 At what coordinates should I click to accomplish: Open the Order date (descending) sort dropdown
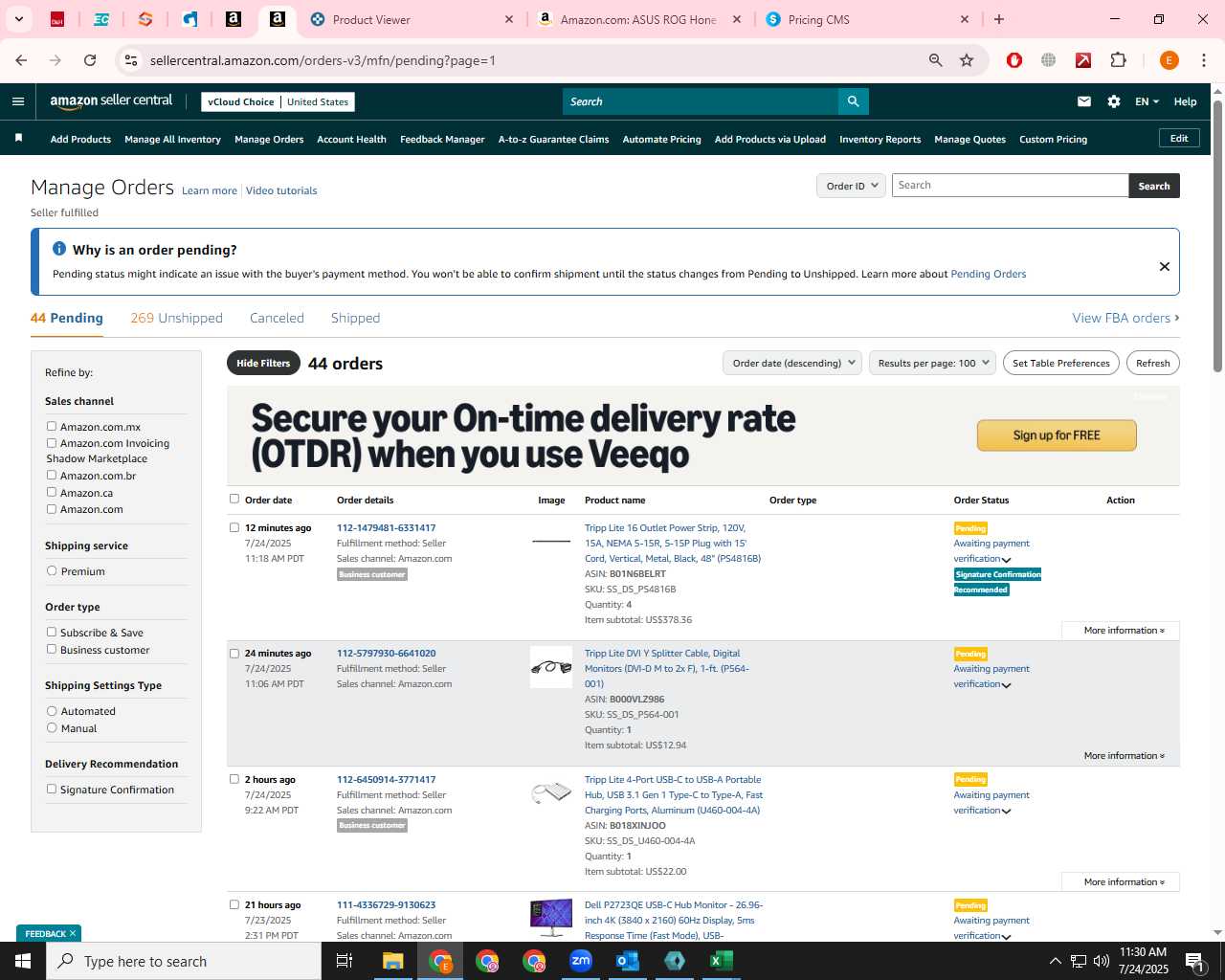[792, 363]
